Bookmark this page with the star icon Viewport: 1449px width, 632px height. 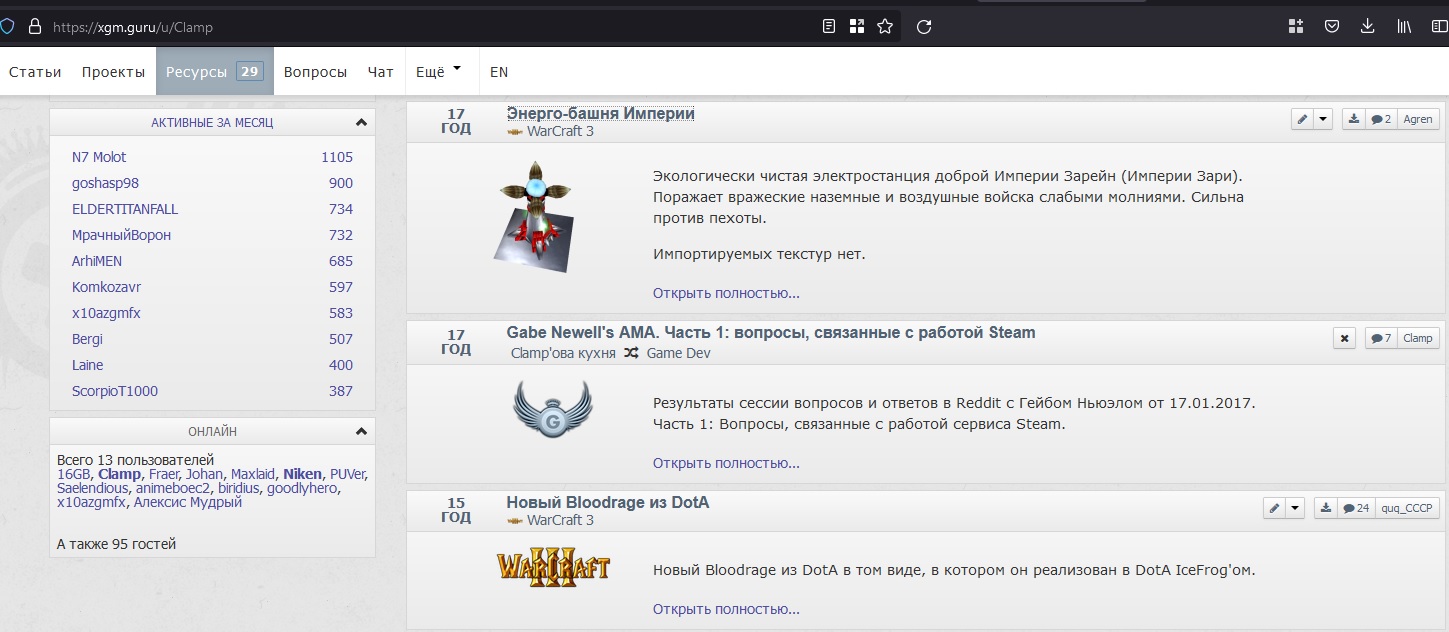[885, 27]
